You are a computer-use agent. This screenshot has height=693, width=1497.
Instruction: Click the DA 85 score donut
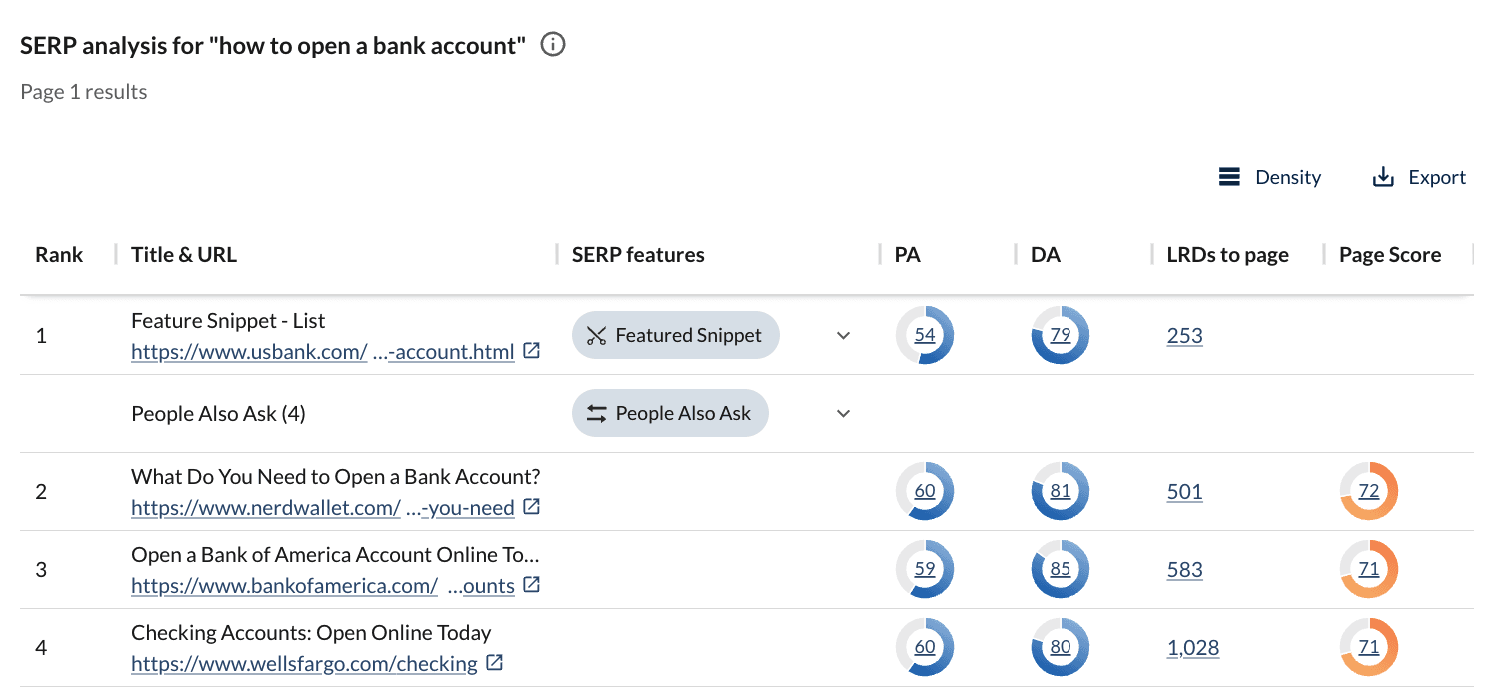[1059, 569]
